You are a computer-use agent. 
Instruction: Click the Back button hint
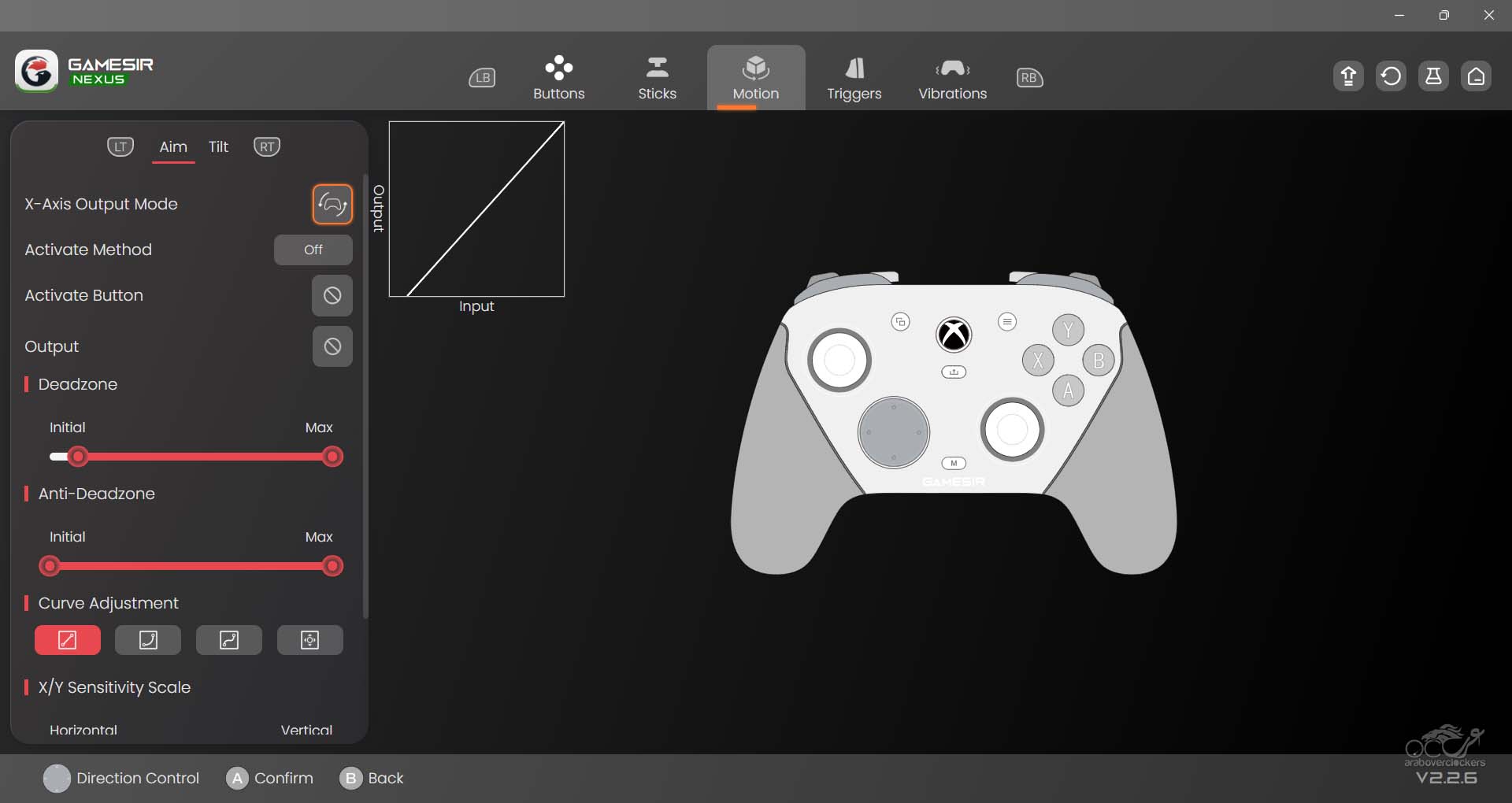[x=372, y=778]
